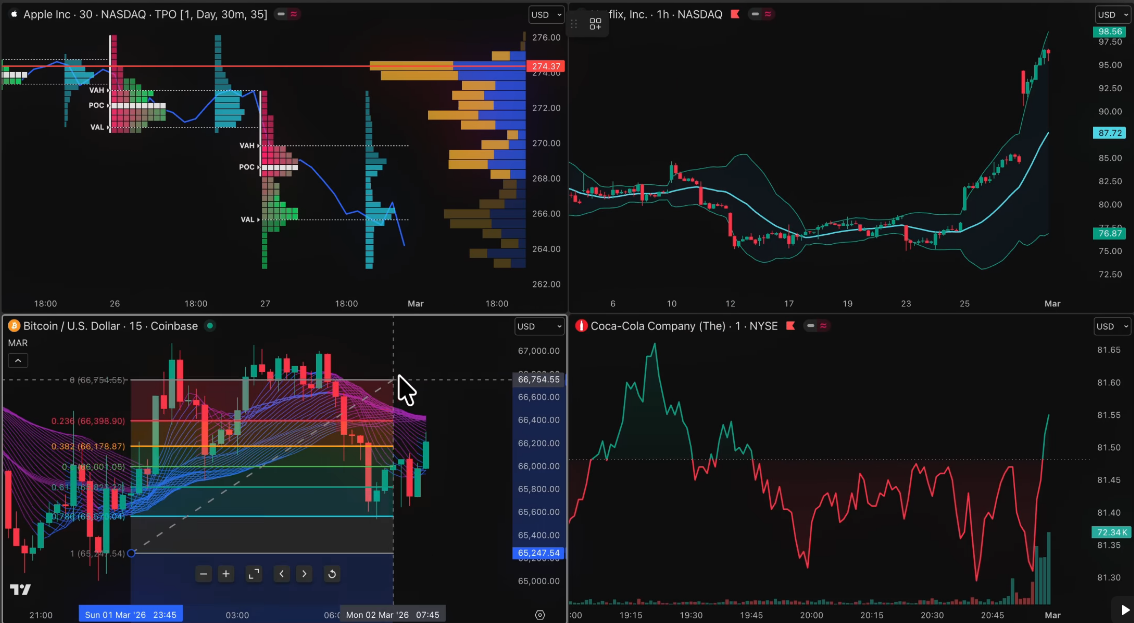The width and height of the screenshot is (1134, 623).
Task: Maximize Bitcoin chart using the fullscreen icon
Action: (x=254, y=574)
